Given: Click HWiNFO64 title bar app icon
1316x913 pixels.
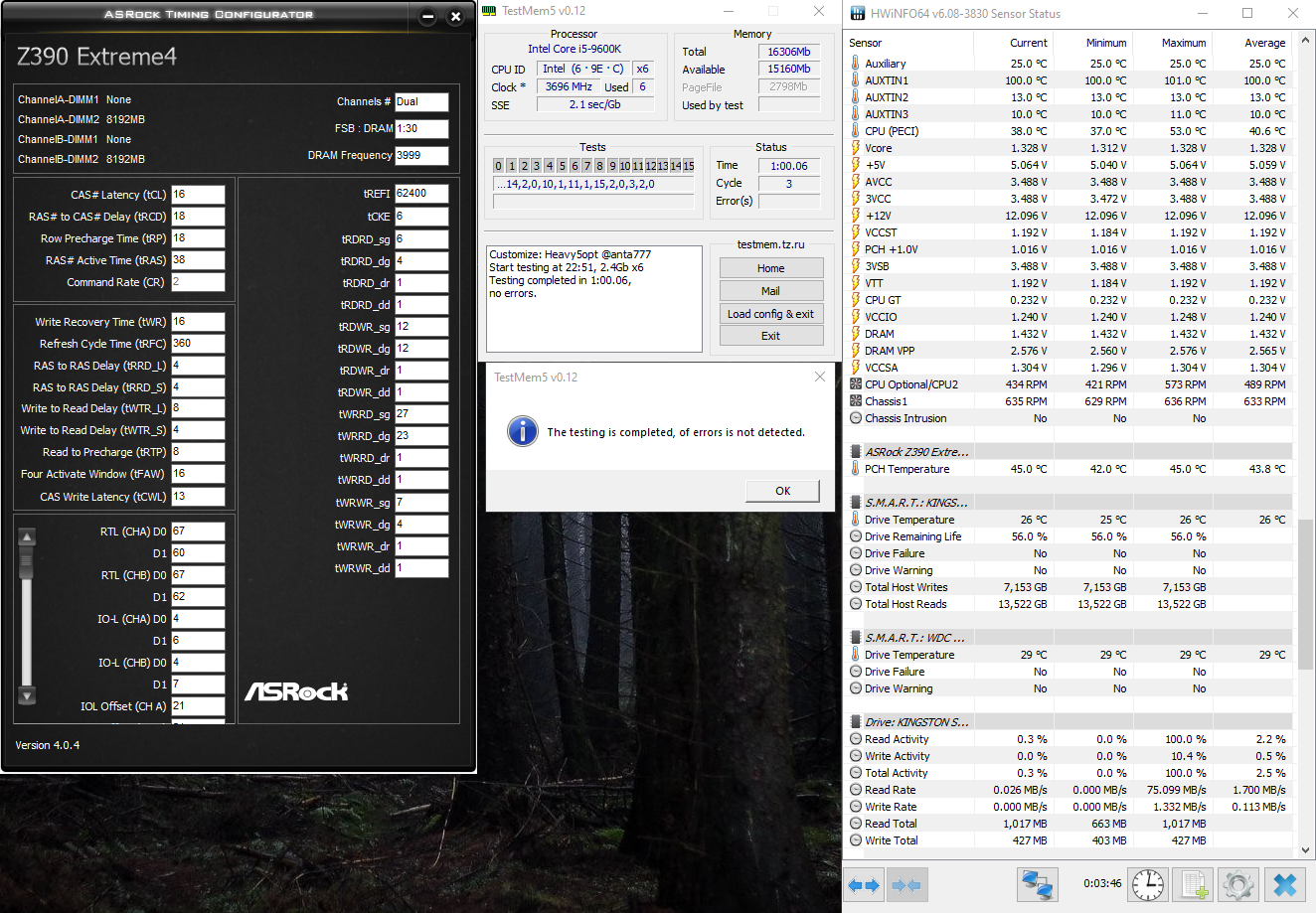Looking at the screenshot, I should tap(857, 14).
